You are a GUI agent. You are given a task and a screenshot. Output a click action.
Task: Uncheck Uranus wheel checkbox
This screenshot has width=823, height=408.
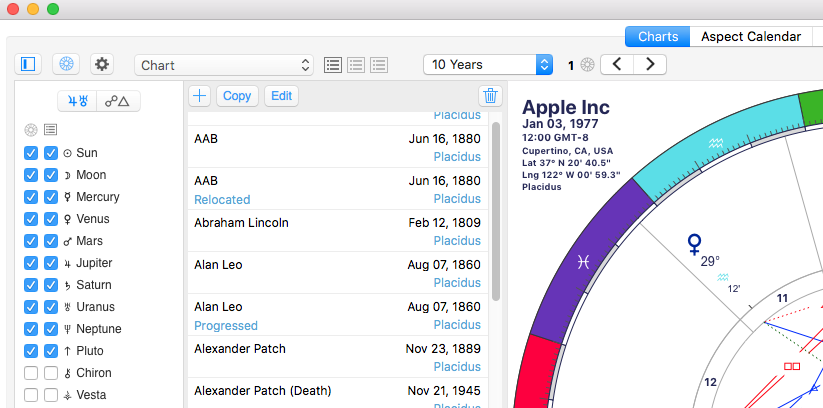click(31, 307)
